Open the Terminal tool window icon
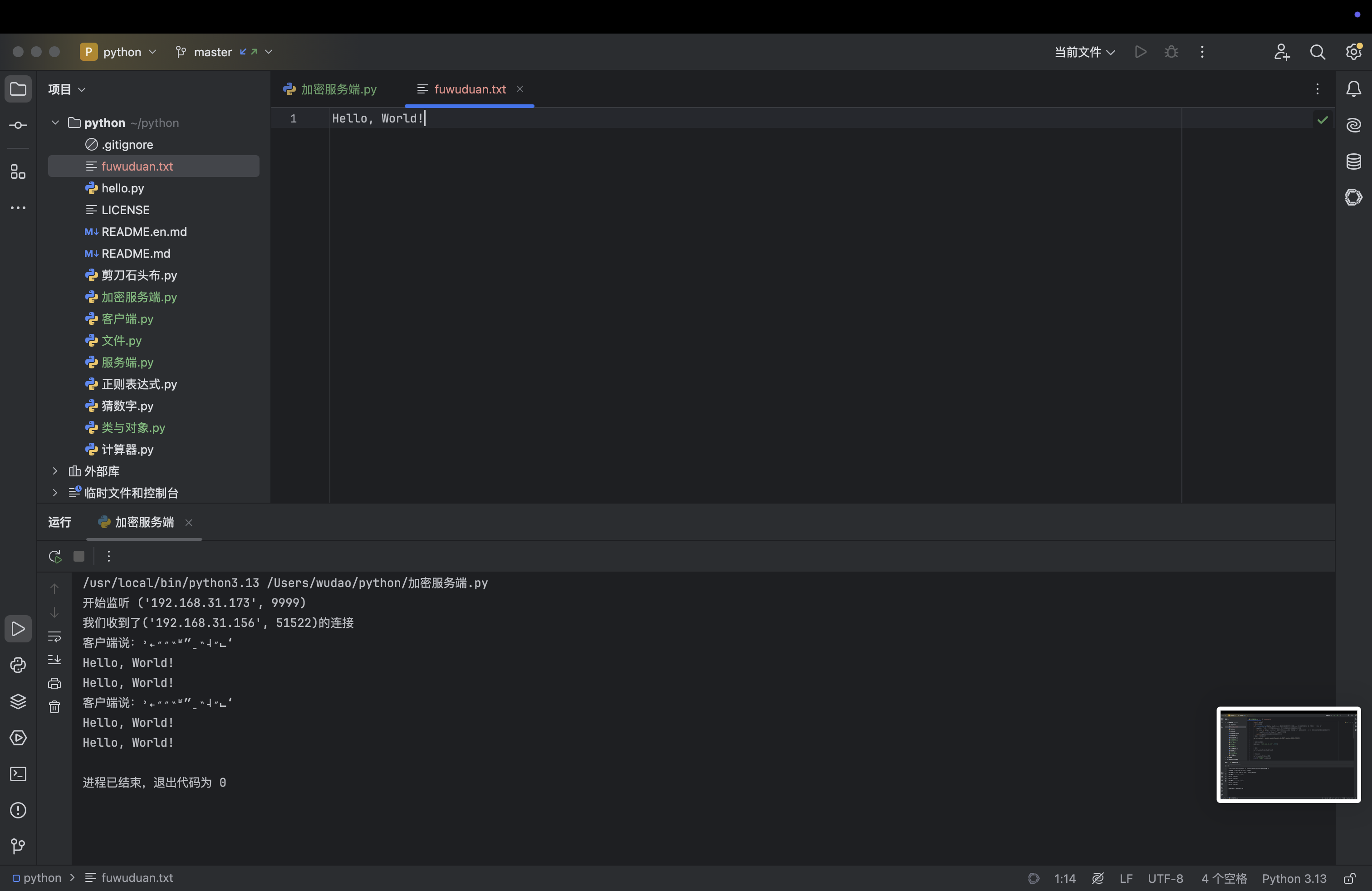 coord(18,774)
